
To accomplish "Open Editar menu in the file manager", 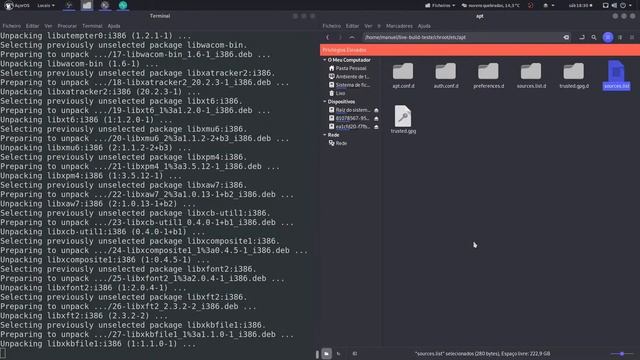I will click(352, 26).
